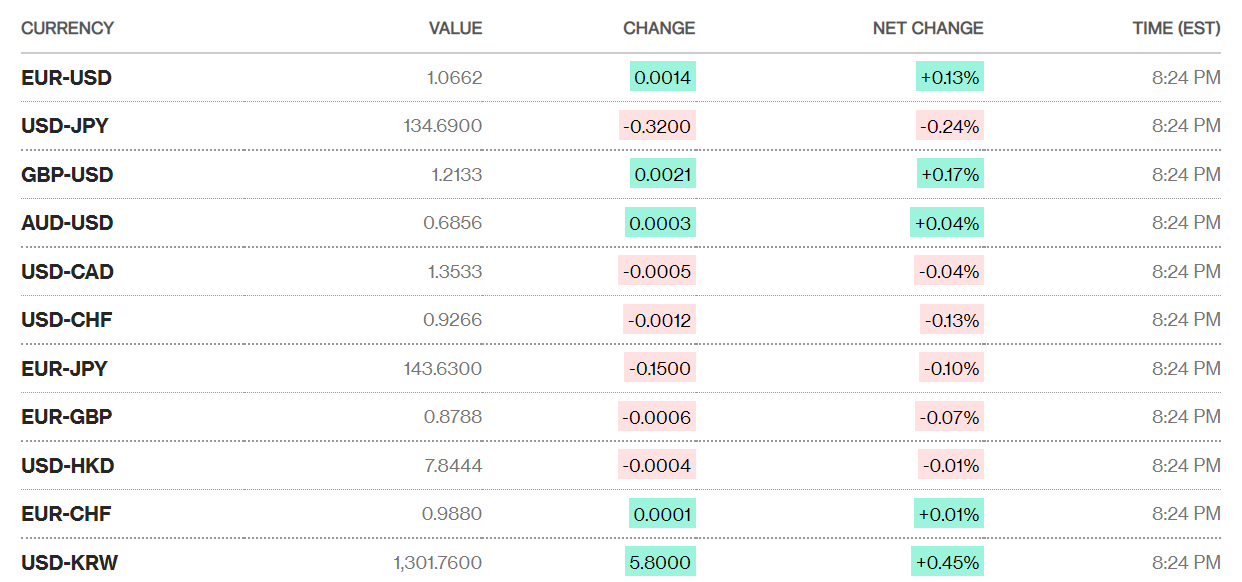Click the green 0.0021 change badge
Image resolution: width=1242 pixels, height=582 pixels.
point(662,175)
